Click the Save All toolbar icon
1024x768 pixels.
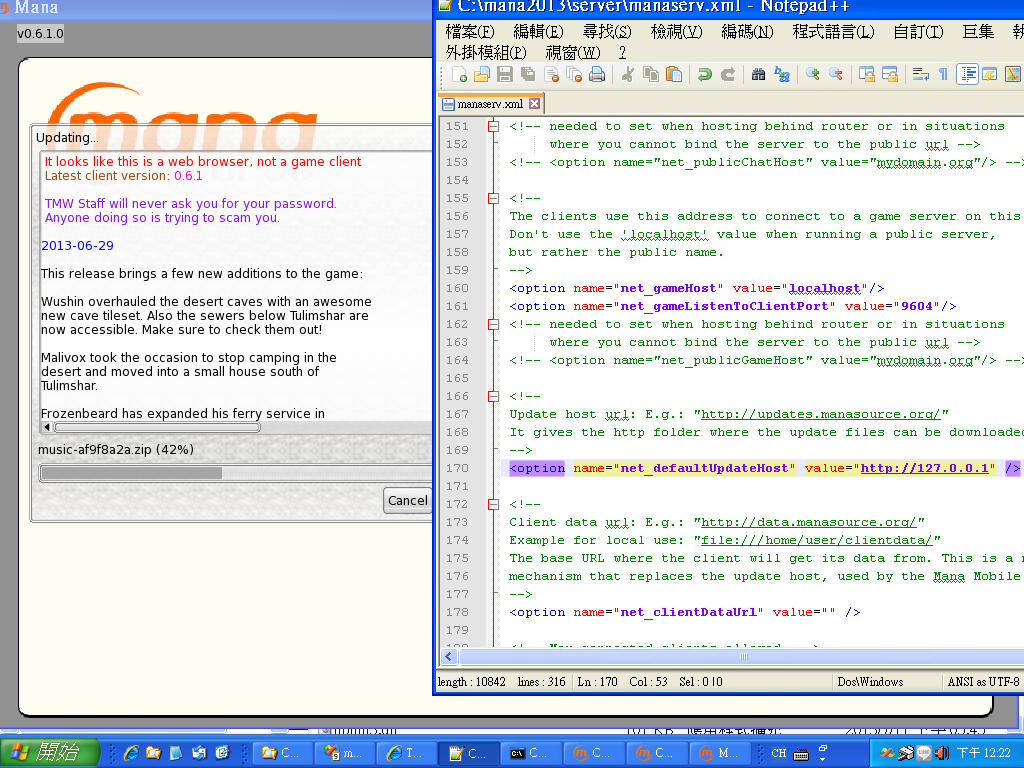click(528, 74)
